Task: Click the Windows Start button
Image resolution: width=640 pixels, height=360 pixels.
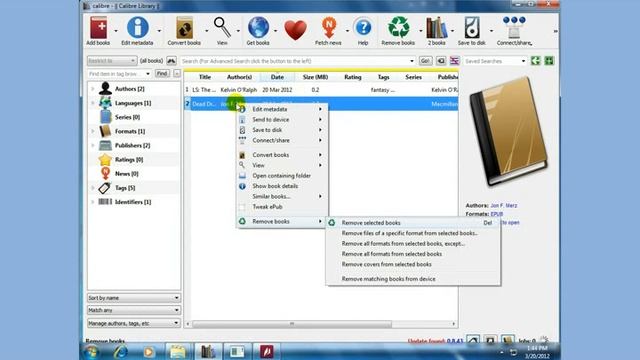Action: pyautogui.click(x=91, y=351)
